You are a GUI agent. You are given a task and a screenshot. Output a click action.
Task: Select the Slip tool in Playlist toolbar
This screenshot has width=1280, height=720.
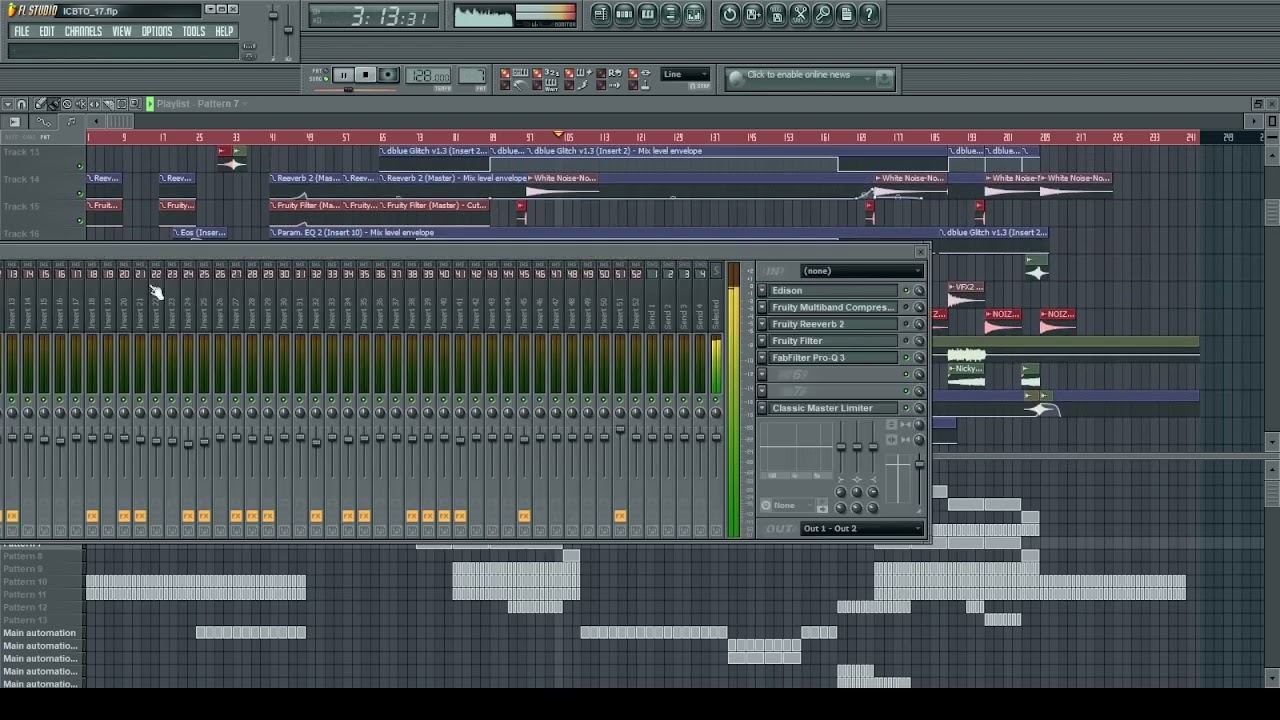94,104
